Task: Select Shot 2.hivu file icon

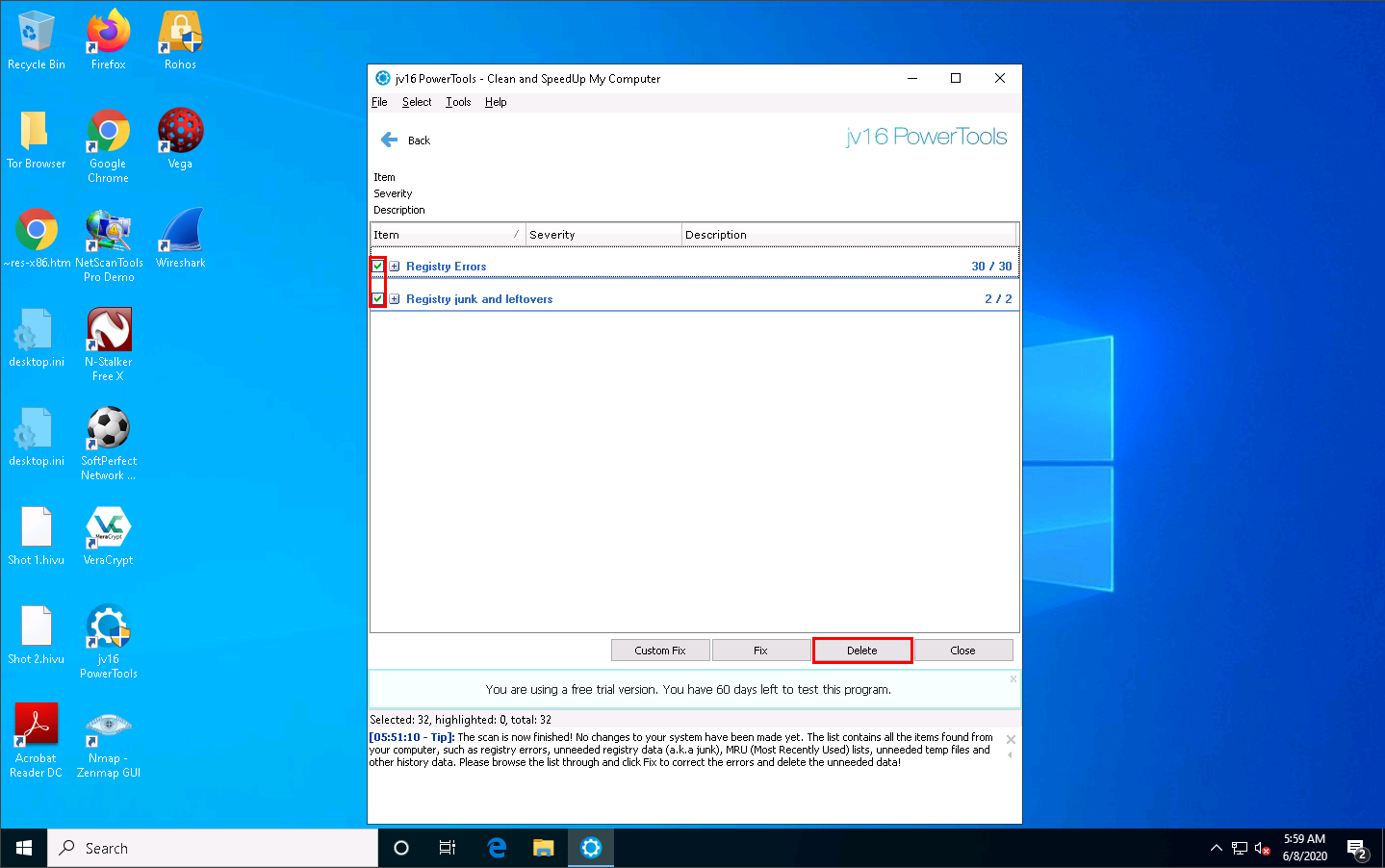Action: pyautogui.click(x=37, y=635)
